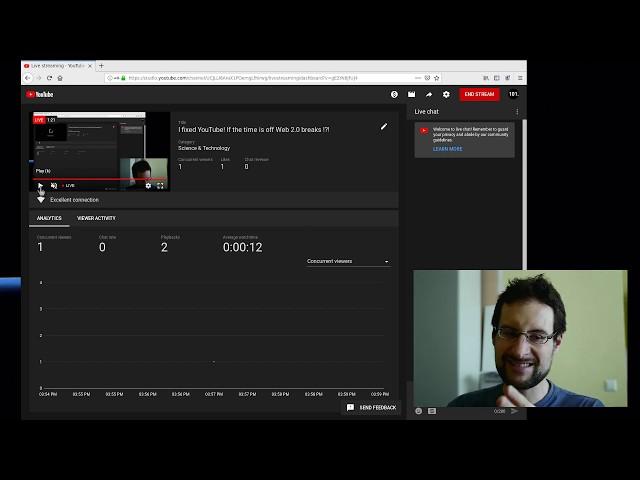Open stream settings gear in header
Viewport: 640px width, 480px height.
[x=446, y=94]
